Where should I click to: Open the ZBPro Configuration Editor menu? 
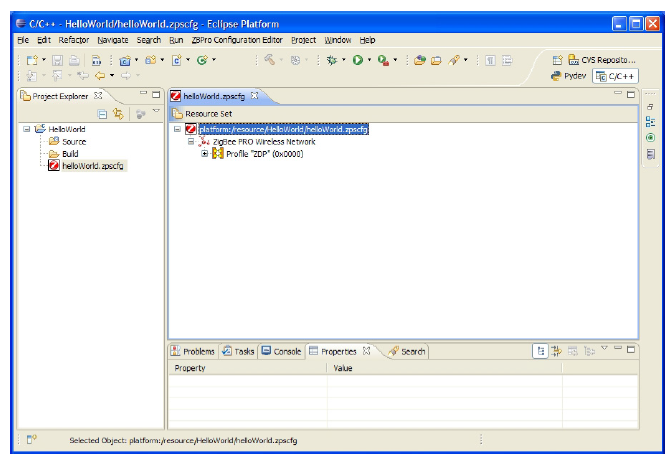pos(237,40)
